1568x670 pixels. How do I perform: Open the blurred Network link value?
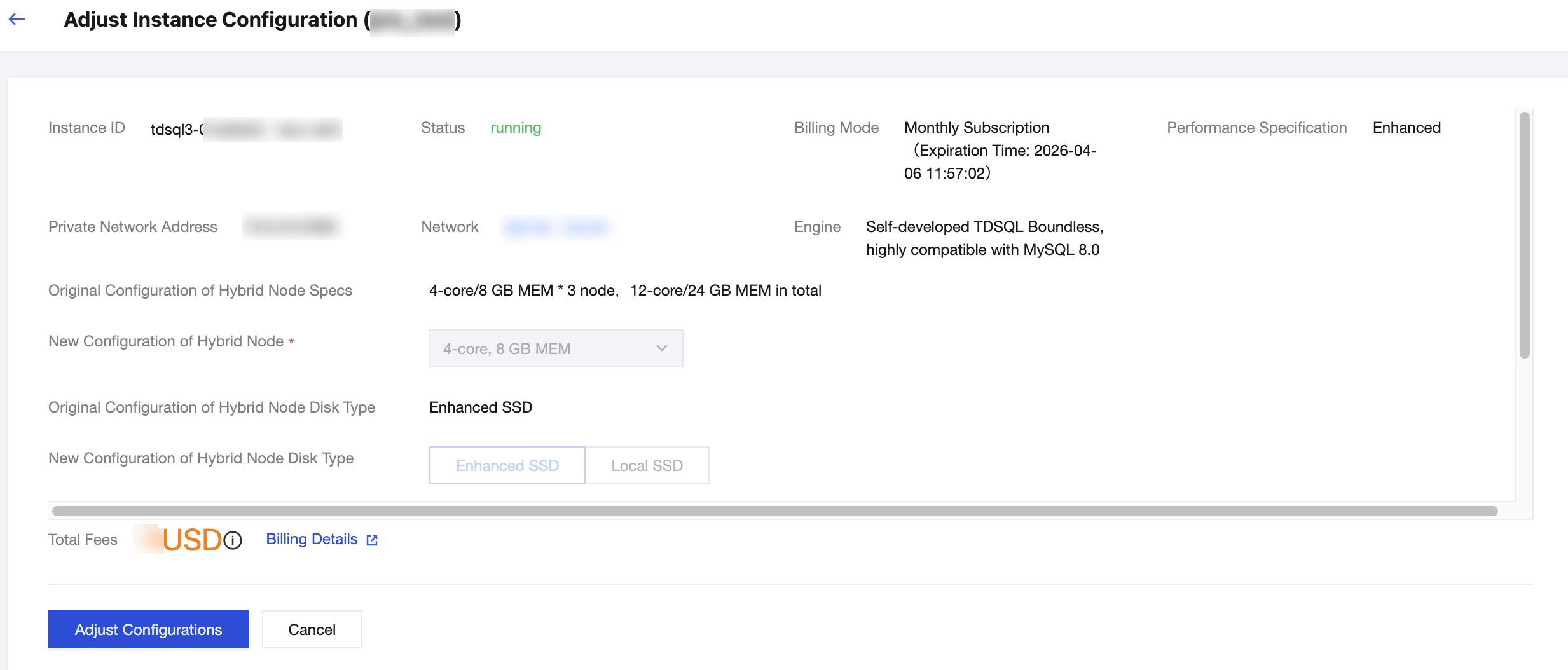click(555, 227)
